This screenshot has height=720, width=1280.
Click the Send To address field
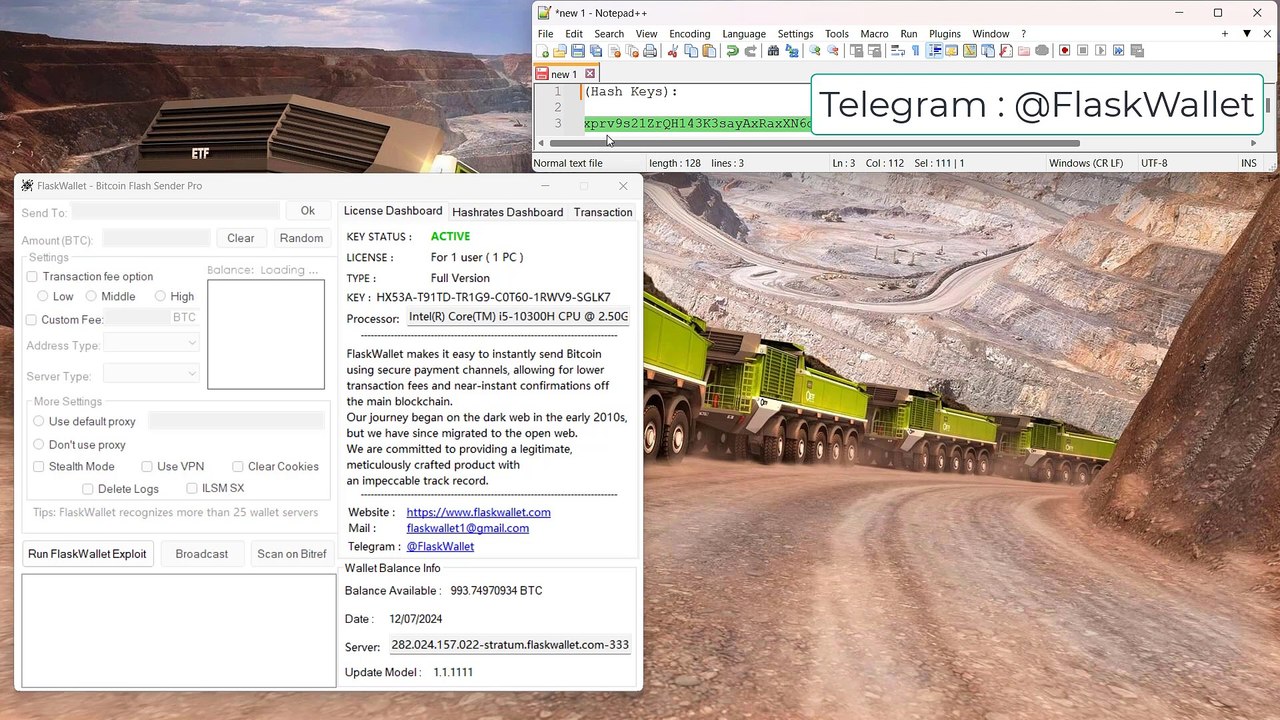176,211
